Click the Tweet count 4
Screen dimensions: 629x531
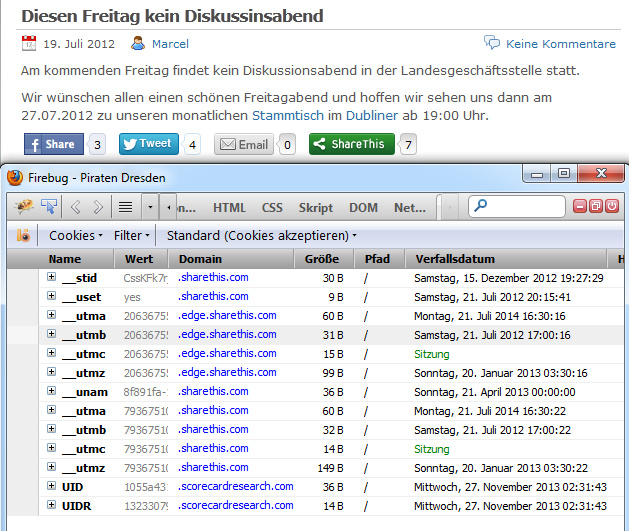pos(192,144)
